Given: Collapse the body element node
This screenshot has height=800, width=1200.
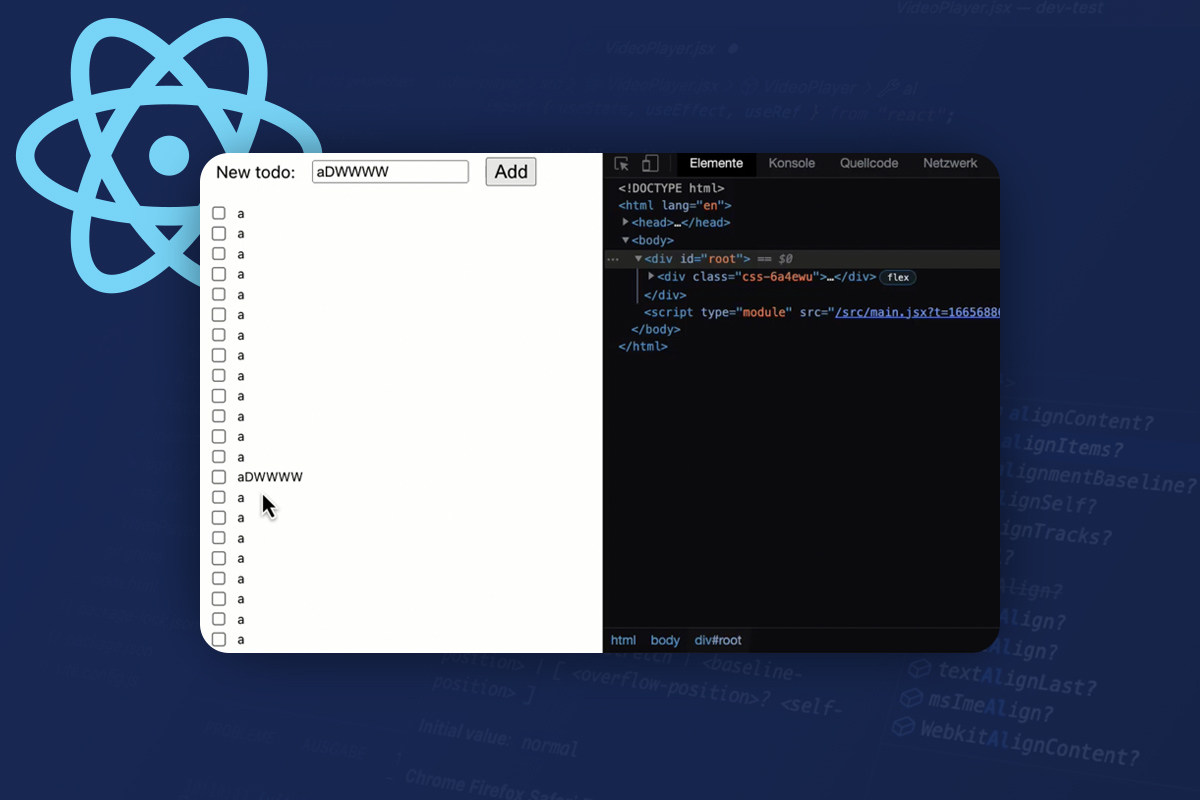Looking at the screenshot, I should pyautogui.click(x=626, y=240).
